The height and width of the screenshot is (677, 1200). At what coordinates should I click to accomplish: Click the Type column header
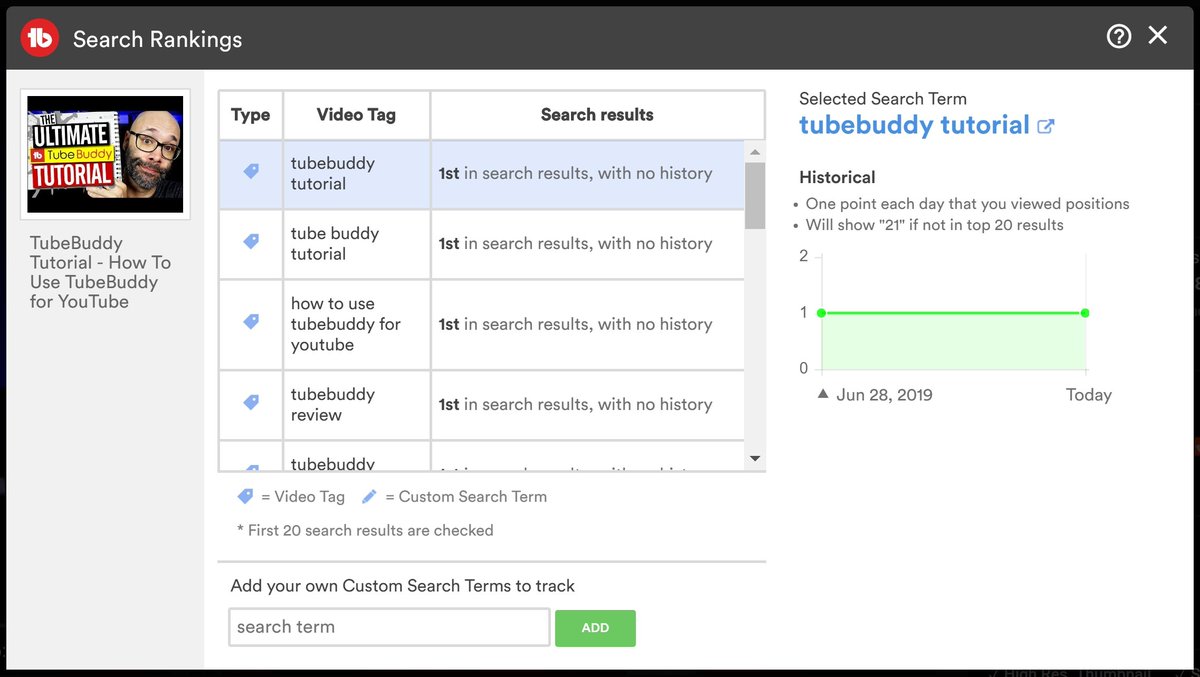tap(251, 115)
